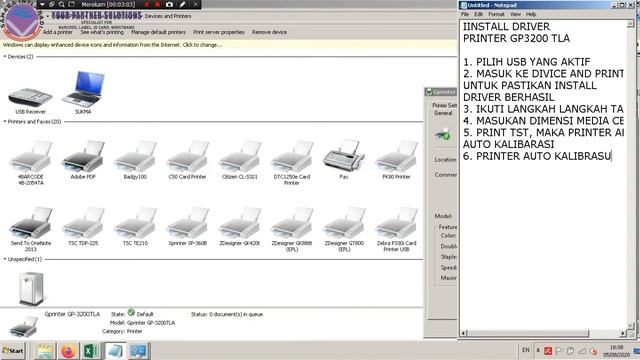640x360 pixels.
Task: Click the recorder red stop button
Action: (157, 4)
